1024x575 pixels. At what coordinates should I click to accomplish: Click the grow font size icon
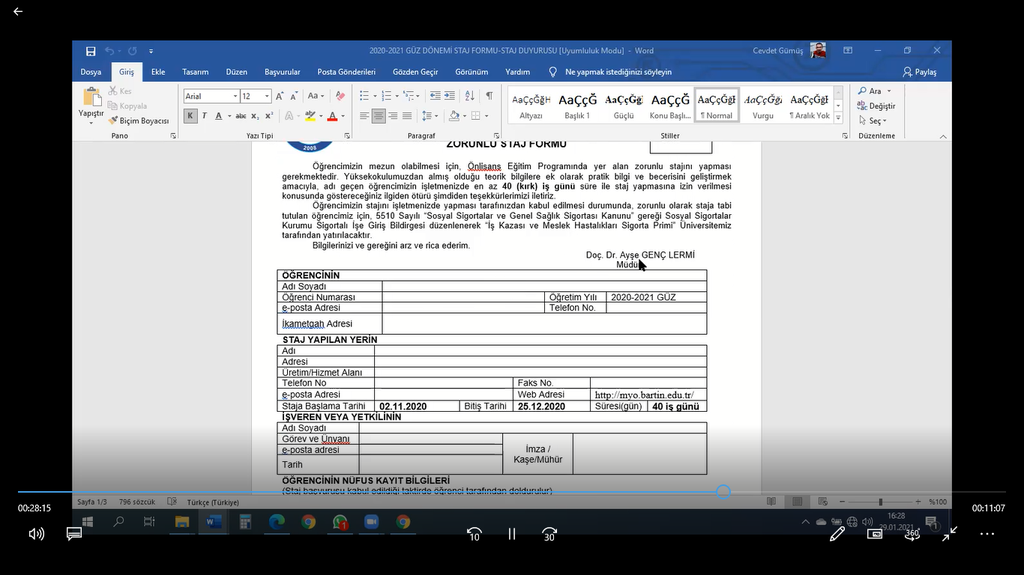280,96
